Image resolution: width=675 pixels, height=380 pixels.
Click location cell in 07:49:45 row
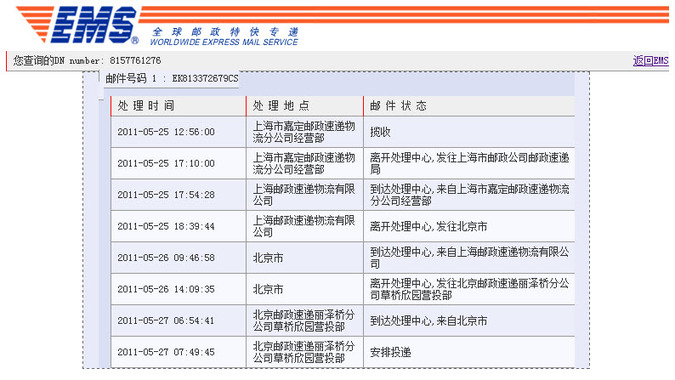[x=304, y=352]
